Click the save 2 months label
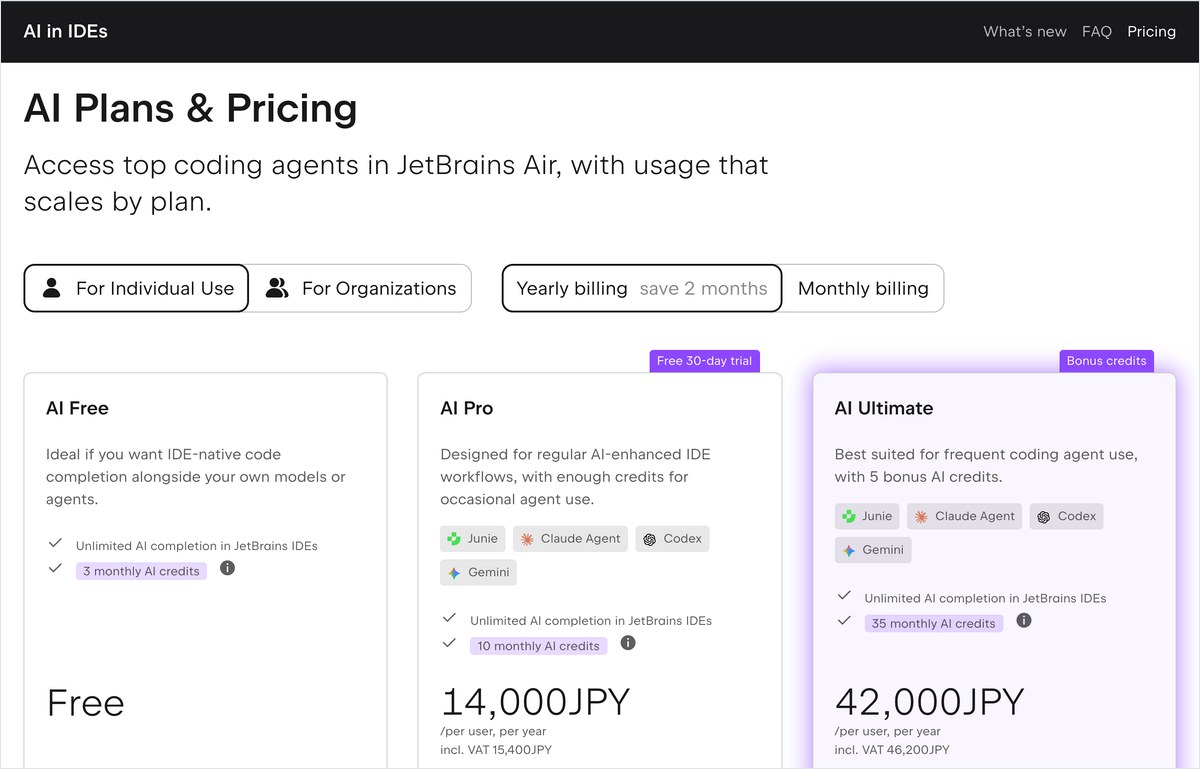 click(x=703, y=288)
